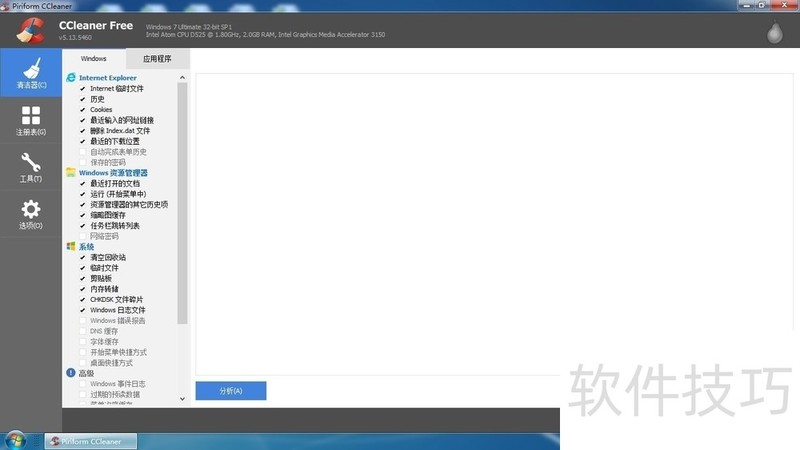
Task: Select the 系统 group heading
Action: (86, 246)
